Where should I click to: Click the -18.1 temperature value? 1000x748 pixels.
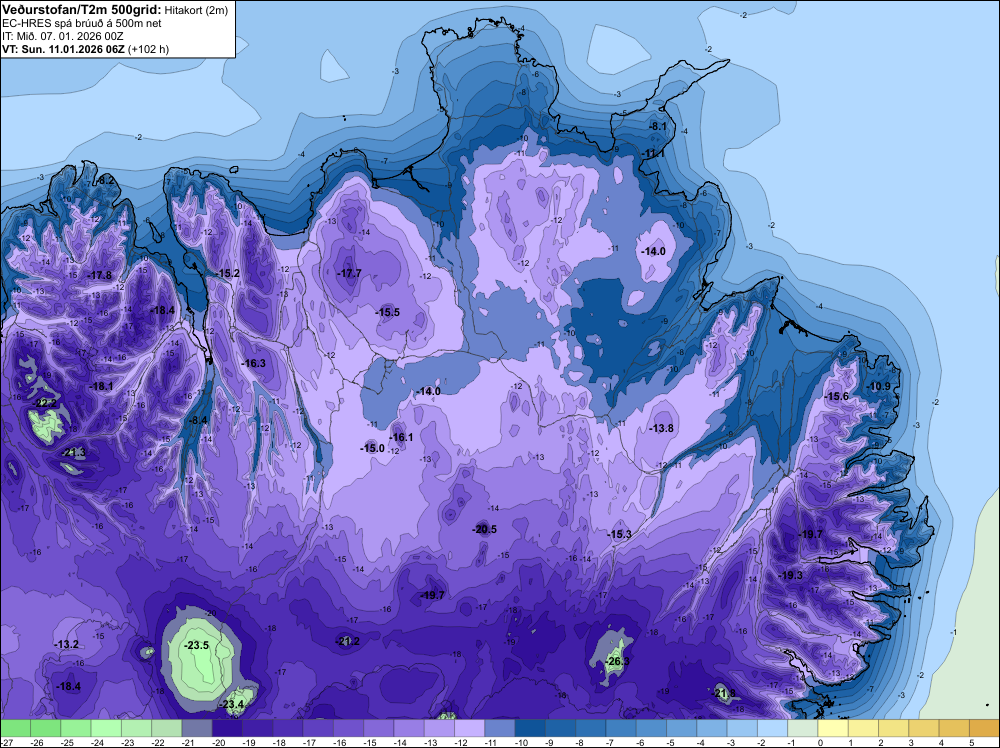(x=101, y=386)
